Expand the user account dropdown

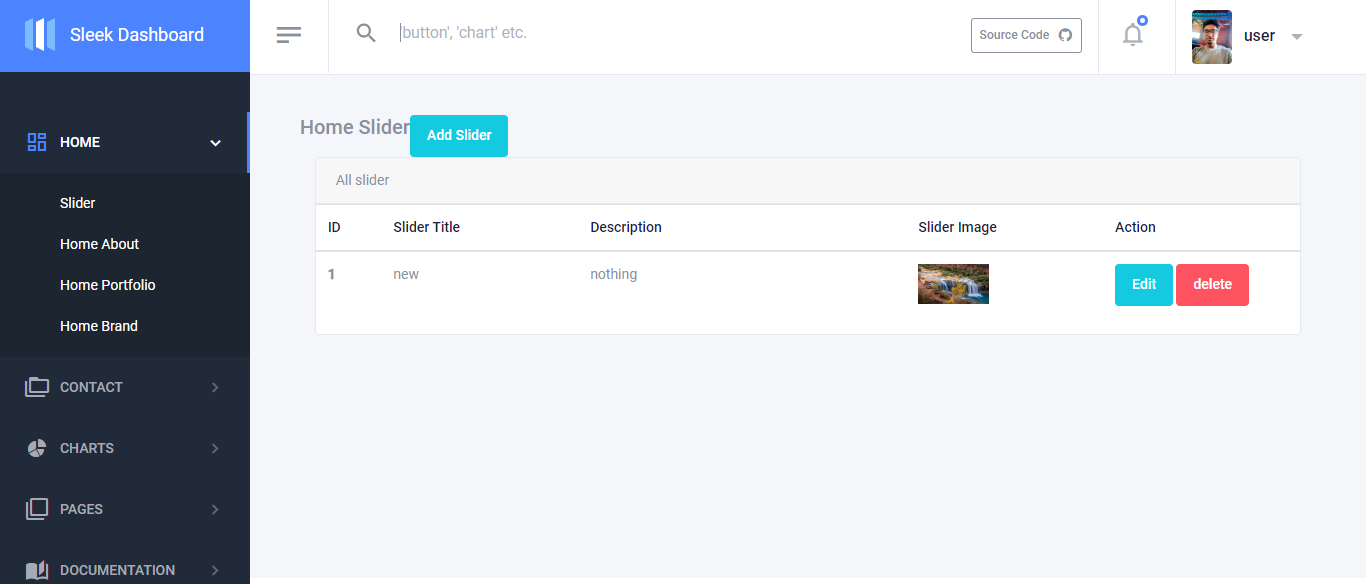tap(1297, 35)
